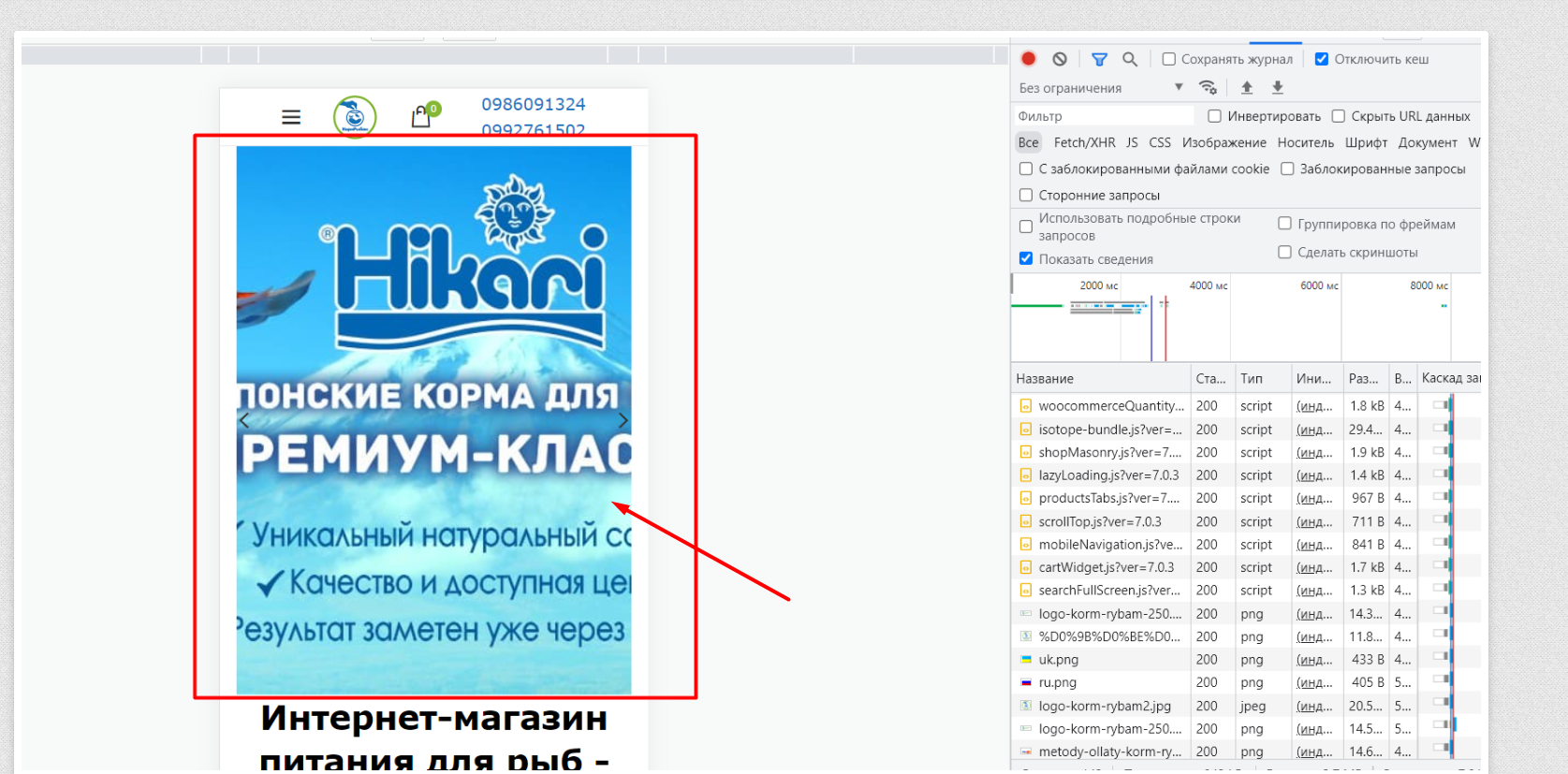Filter requests by 'Шрифт'
The height and width of the screenshot is (774, 1568).
click(1366, 142)
